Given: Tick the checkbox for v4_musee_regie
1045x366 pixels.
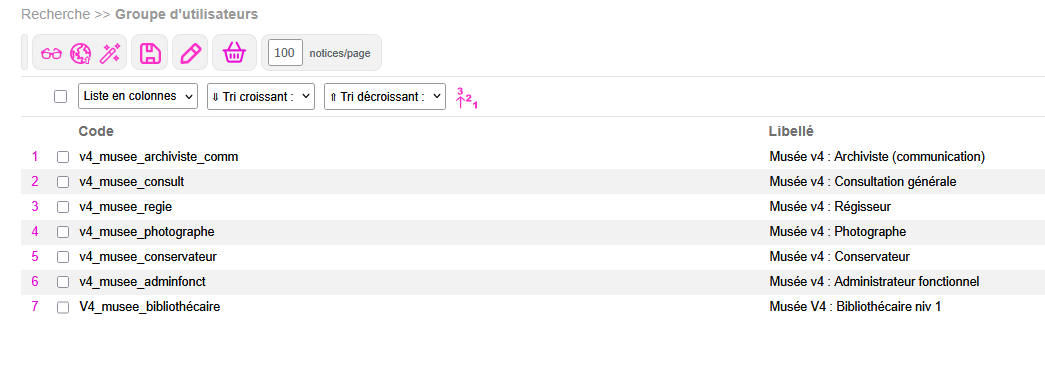Looking at the screenshot, I should 63,207.
